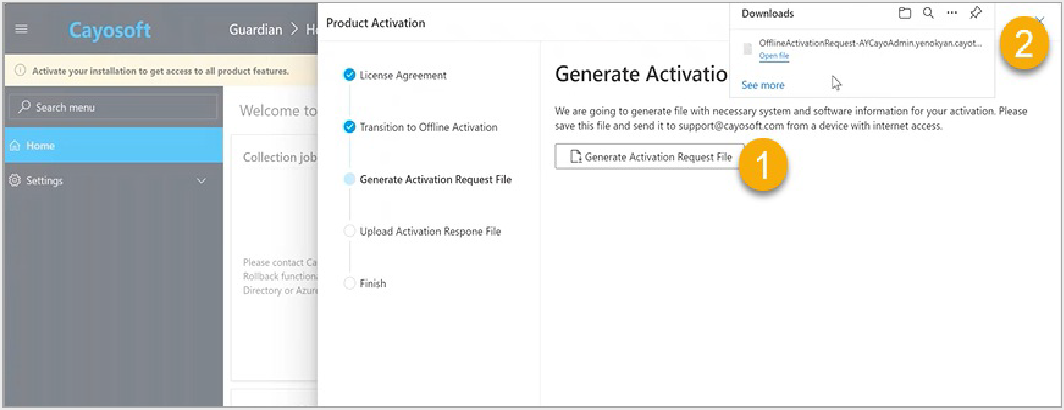
Task: Click Guardian in the breadcrumb
Action: tap(256, 30)
